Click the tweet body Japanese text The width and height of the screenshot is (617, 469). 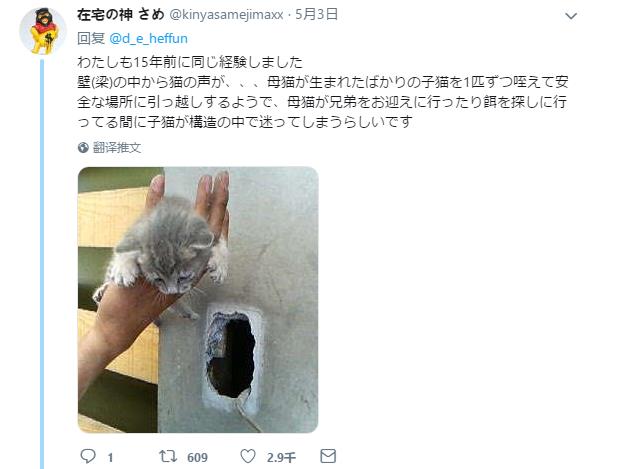point(323,92)
